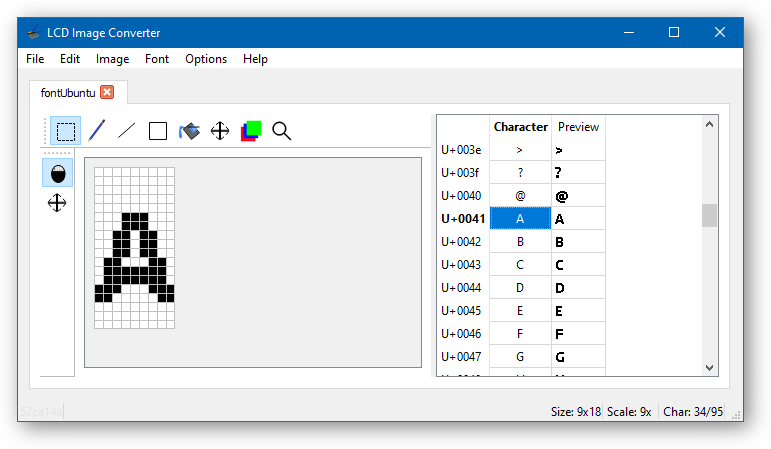Select the U+0045 row header

[x=463, y=311]
